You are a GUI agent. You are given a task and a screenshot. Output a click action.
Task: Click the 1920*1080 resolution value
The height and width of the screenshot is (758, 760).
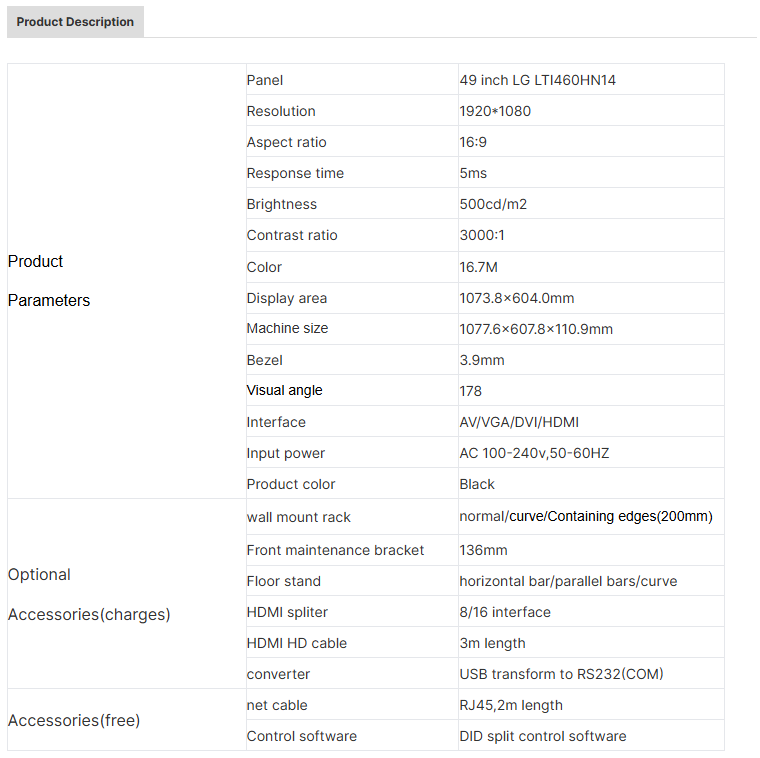pyautogui.click(x=495, y=111)
